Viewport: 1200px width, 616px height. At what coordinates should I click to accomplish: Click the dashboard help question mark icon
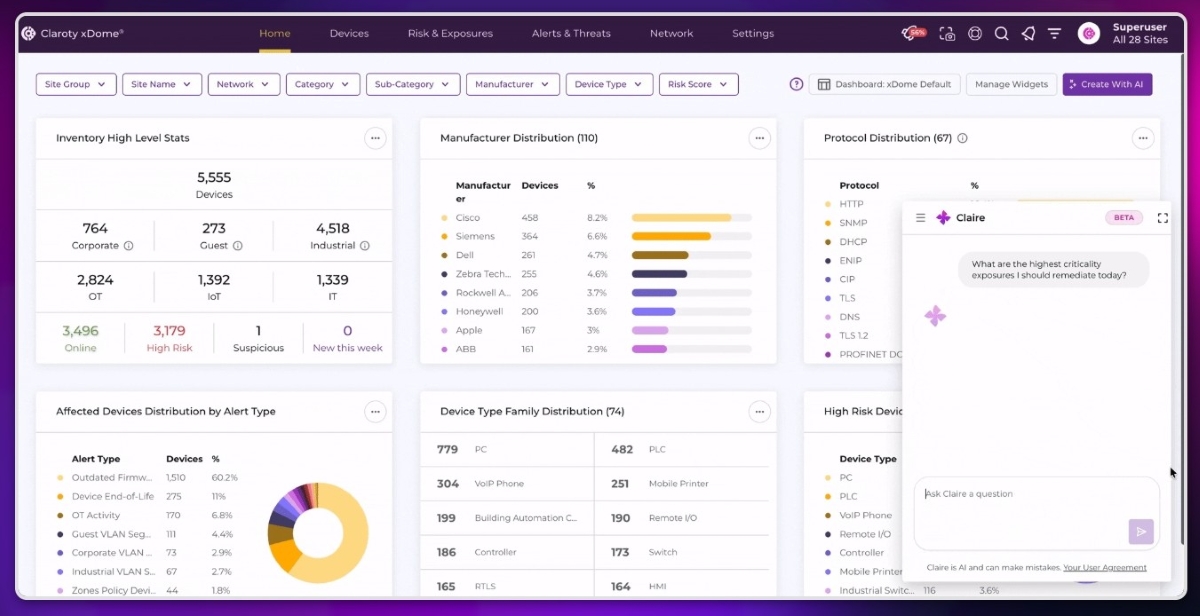[x=796, y=84]
